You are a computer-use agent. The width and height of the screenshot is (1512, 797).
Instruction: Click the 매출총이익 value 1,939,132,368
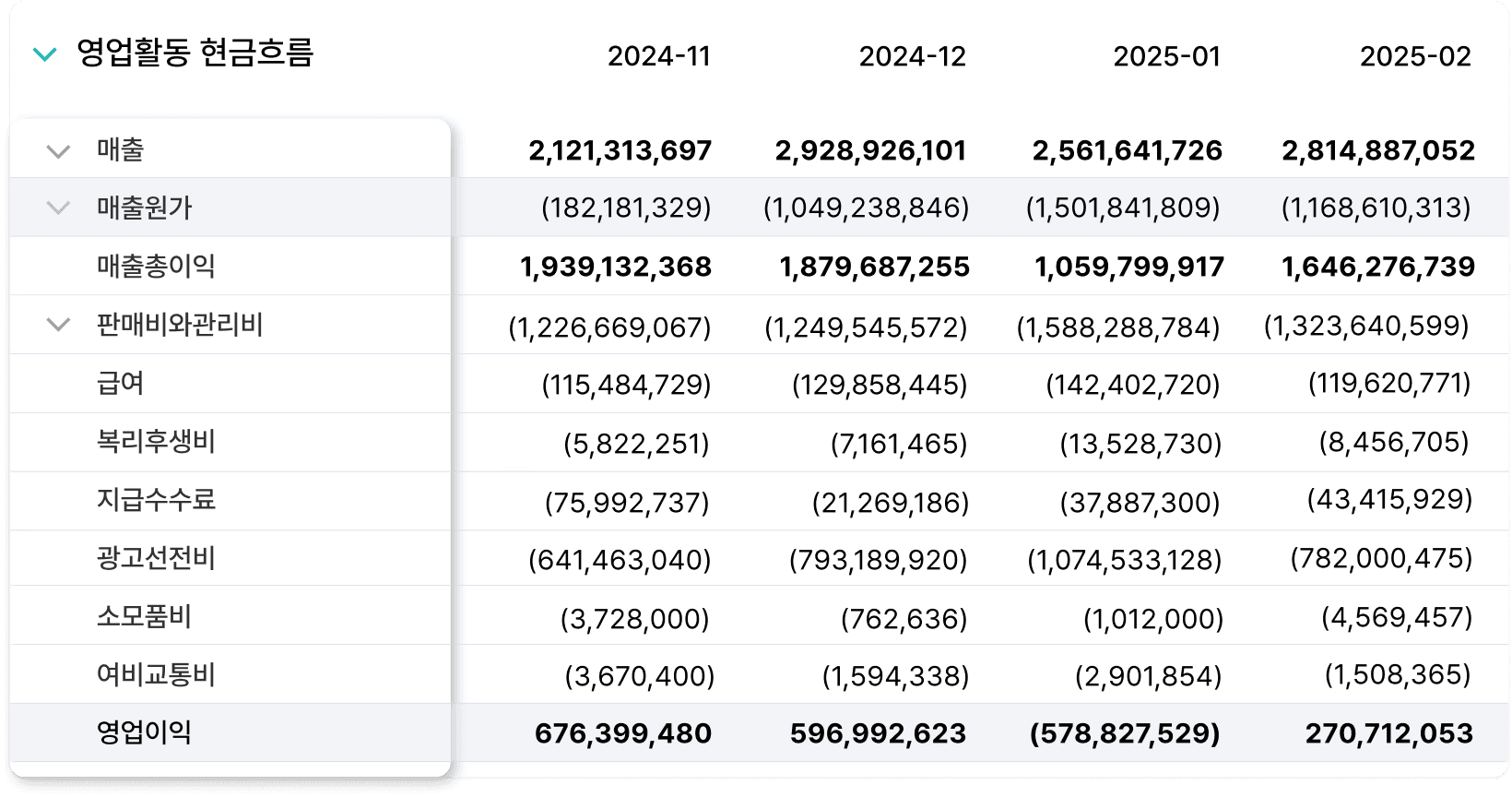[616, 267]
